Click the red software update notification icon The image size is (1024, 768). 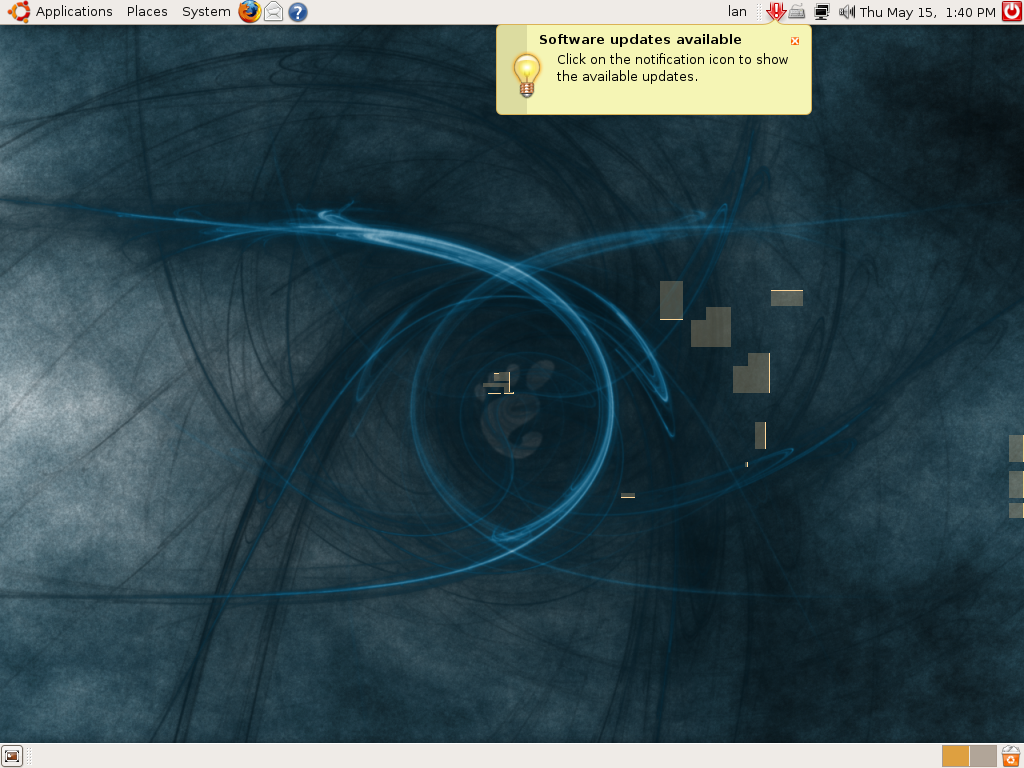tap(776, 12)
